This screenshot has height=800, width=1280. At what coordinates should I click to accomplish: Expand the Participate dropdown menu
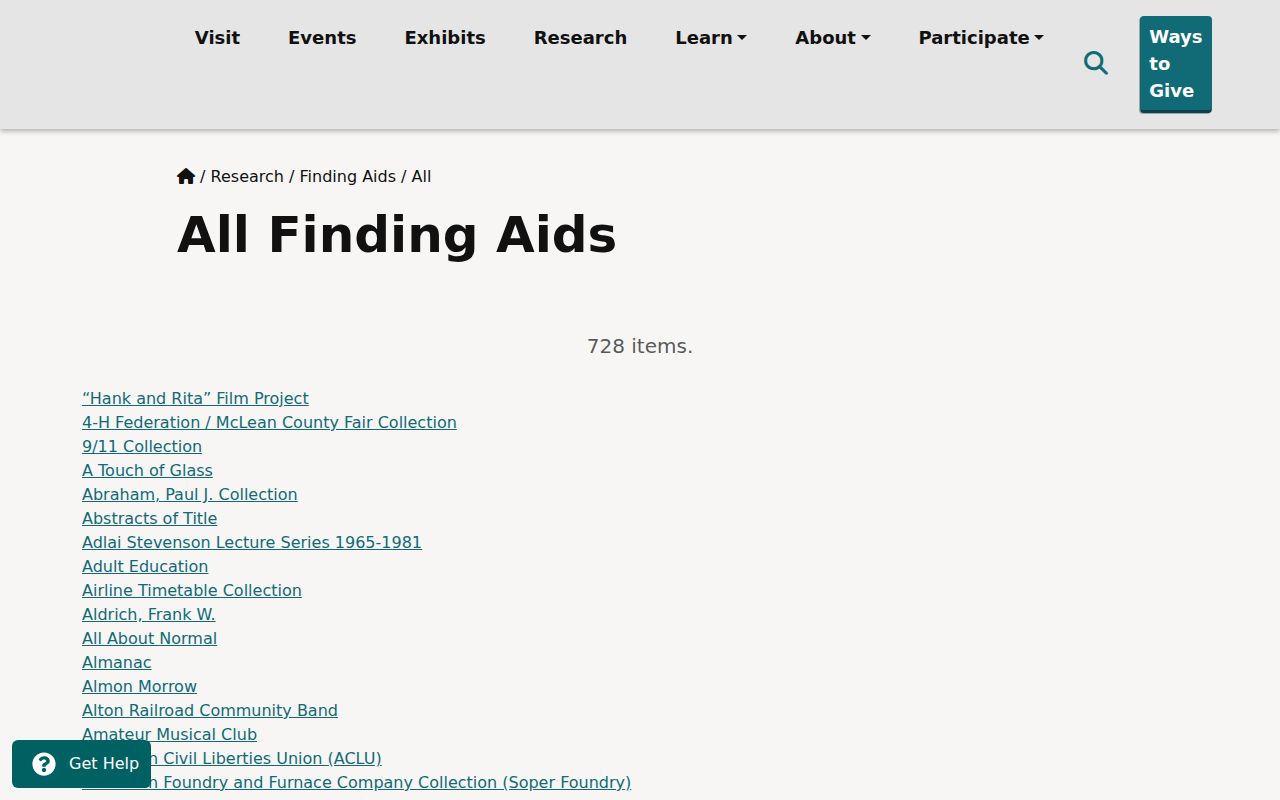pyautogui.click(x=981, y=38)
